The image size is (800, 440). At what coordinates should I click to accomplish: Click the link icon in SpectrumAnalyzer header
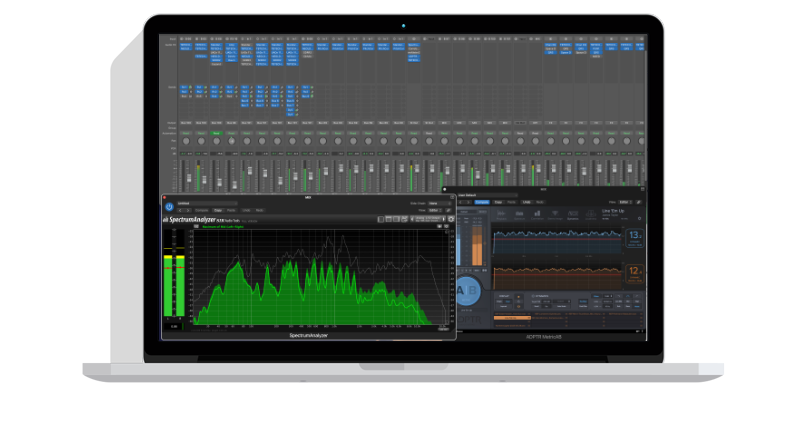click(448, 210)
